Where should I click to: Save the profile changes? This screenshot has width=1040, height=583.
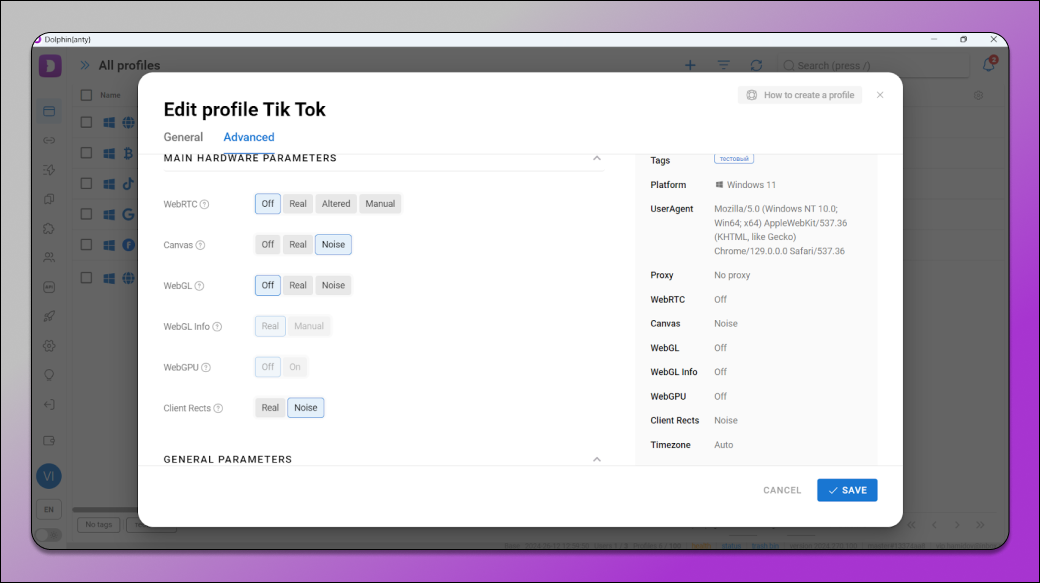(847, 490)
